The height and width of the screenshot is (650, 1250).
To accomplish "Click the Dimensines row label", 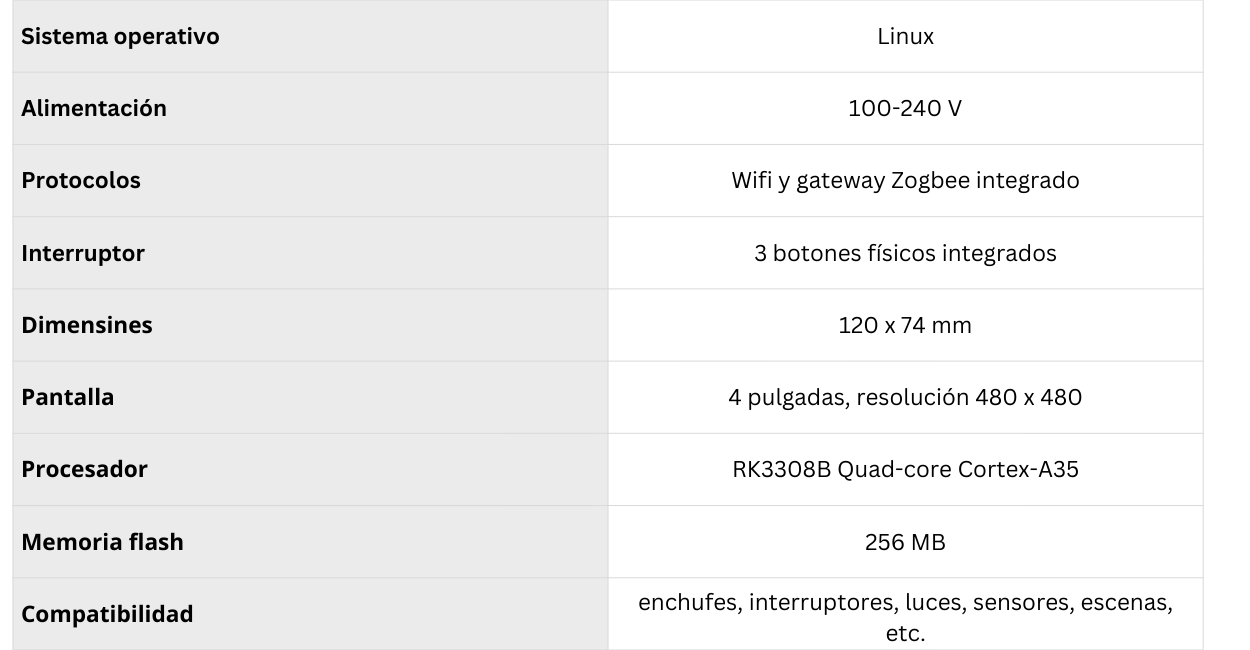I will point(87,325).
